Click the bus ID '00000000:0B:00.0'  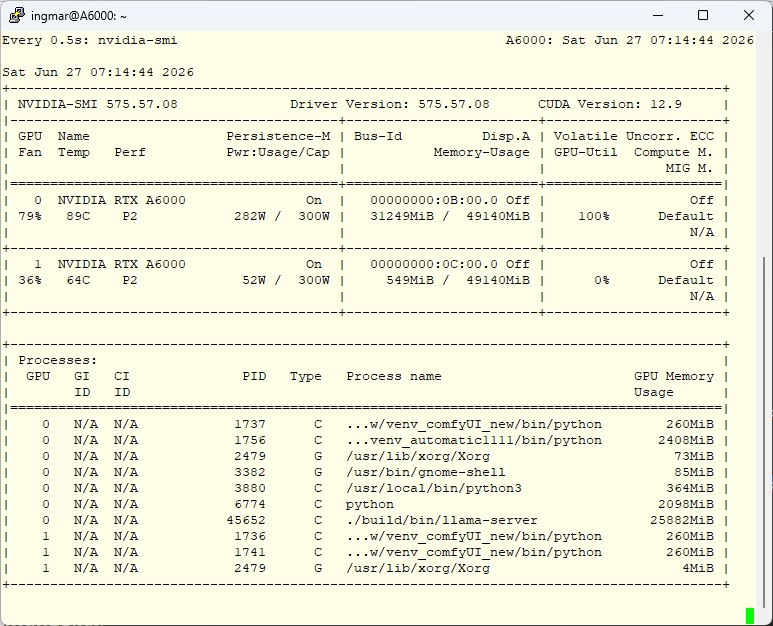(434, 201)
